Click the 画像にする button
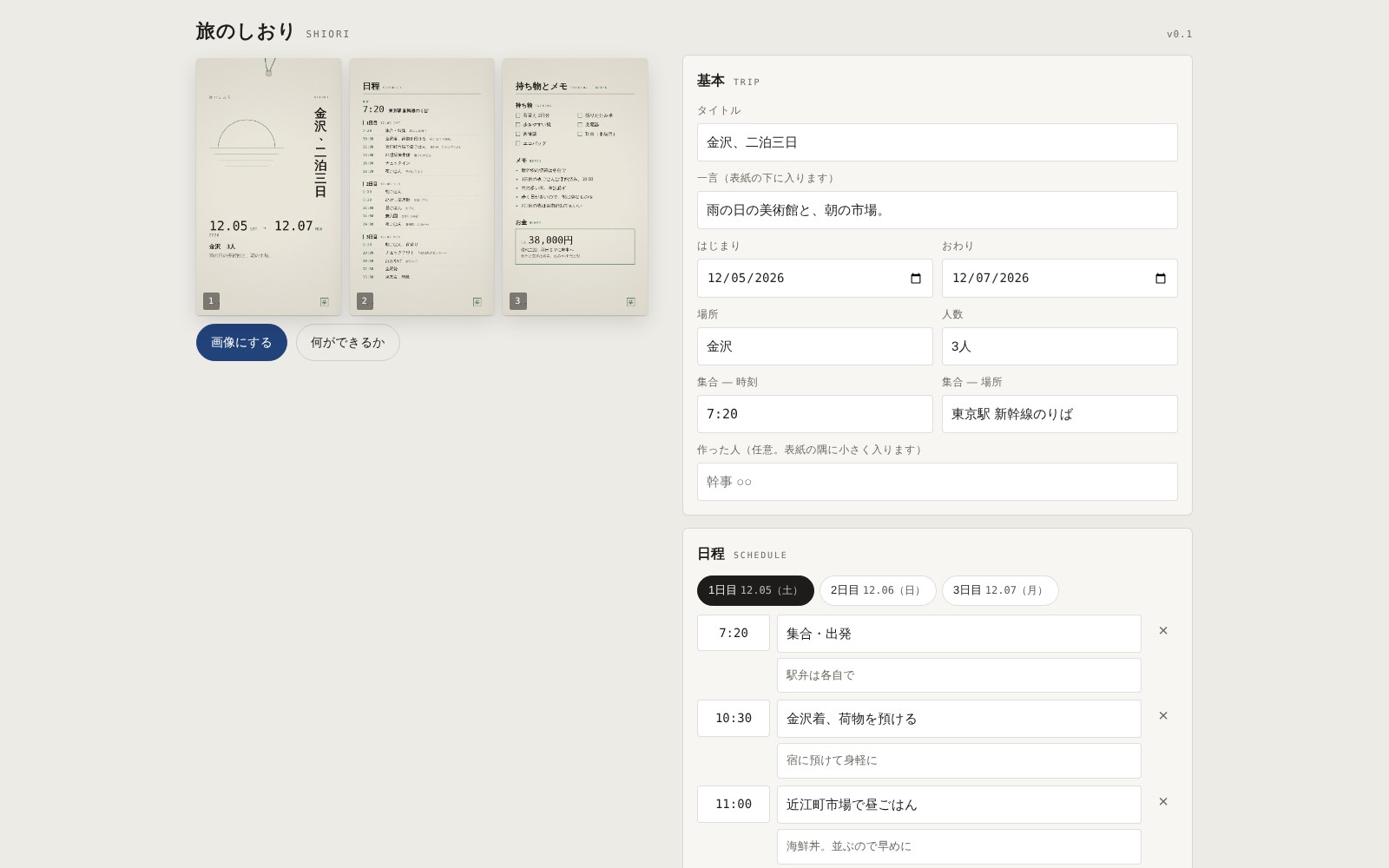 click(241, 343)
